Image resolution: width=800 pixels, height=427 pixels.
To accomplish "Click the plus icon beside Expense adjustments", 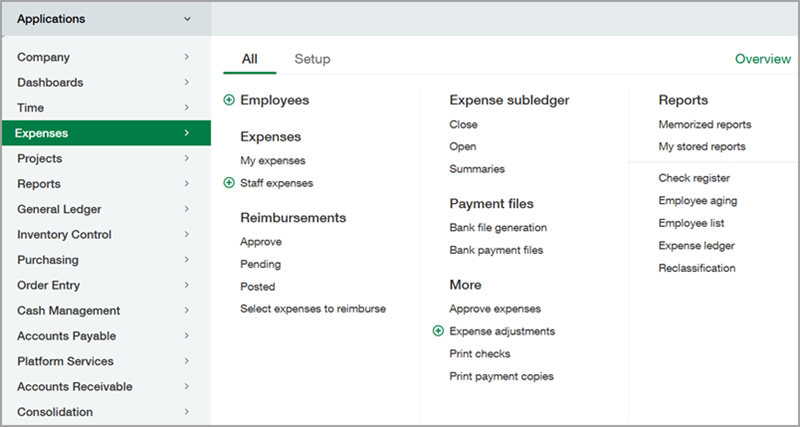I will 438,331.
